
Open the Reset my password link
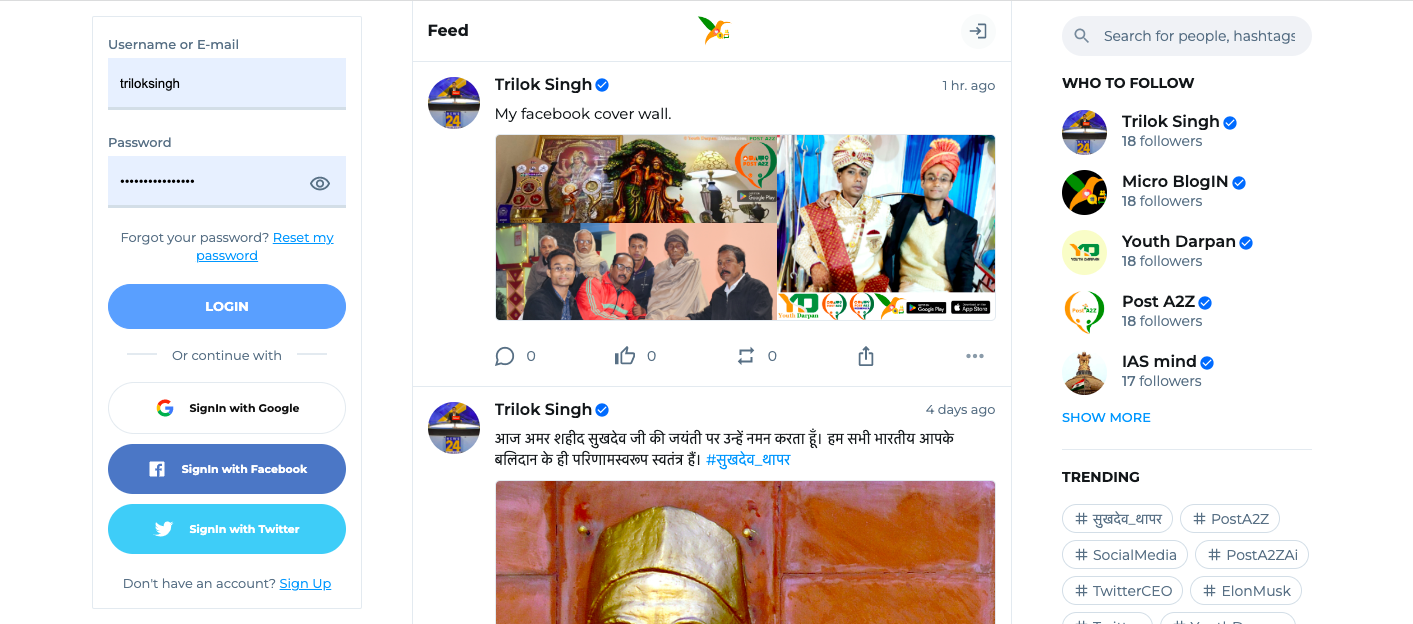pyautogui.click(x=302, y=238)
